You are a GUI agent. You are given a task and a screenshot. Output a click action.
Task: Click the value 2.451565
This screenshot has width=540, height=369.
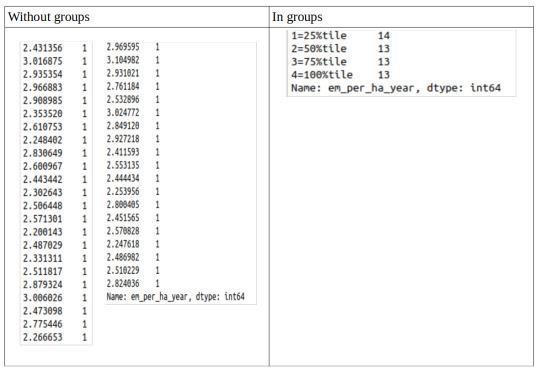(123, 218)
